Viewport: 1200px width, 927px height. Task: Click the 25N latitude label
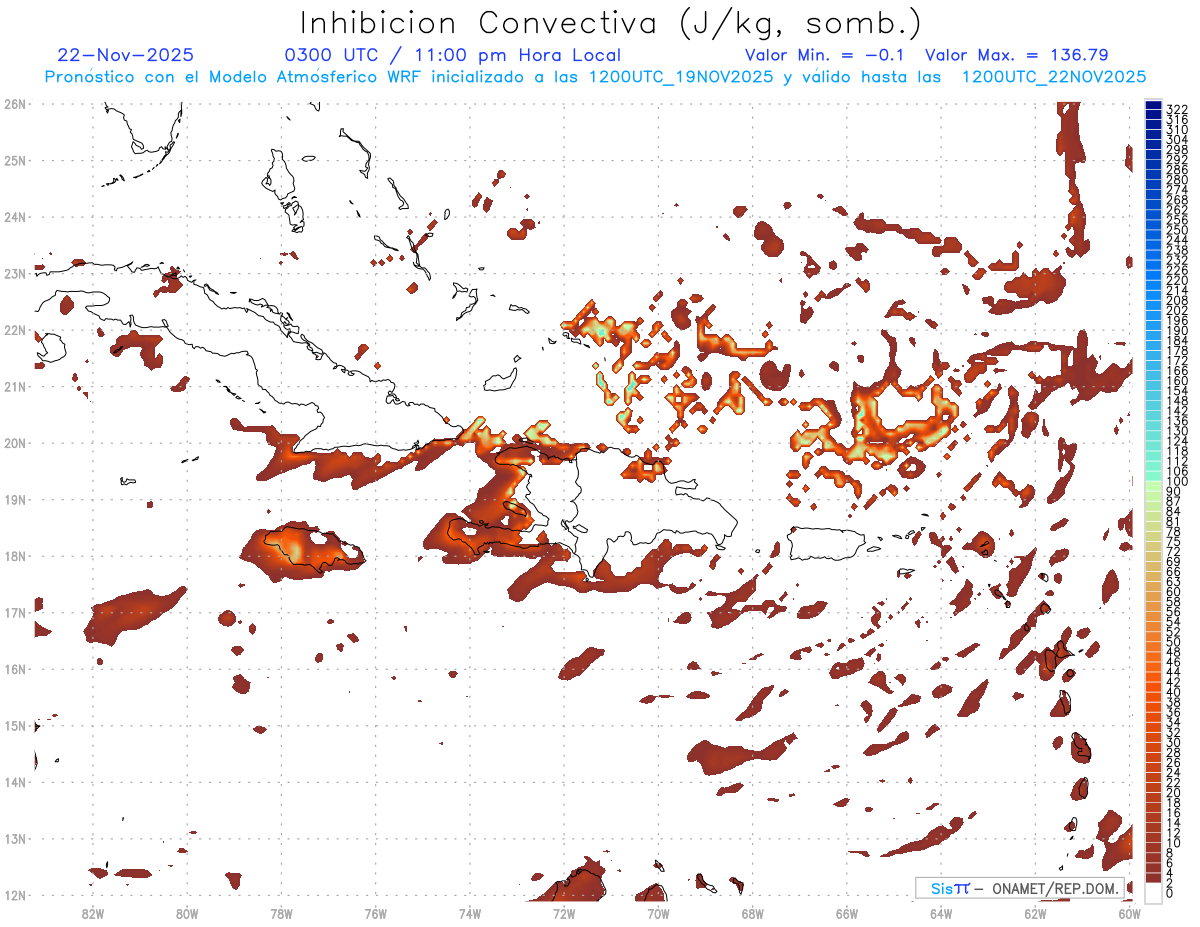coord(14,160)
